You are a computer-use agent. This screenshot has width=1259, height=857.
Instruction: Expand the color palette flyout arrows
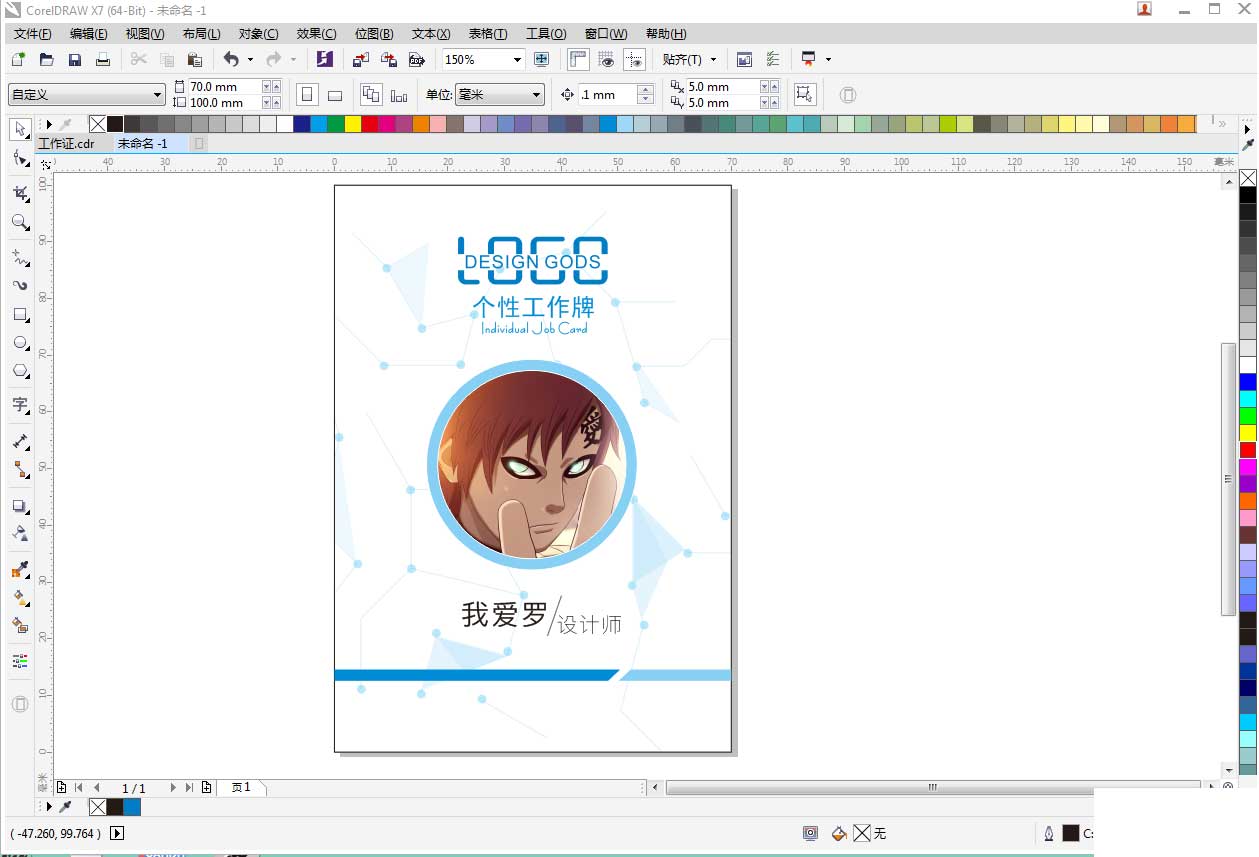coord(1222,124)
